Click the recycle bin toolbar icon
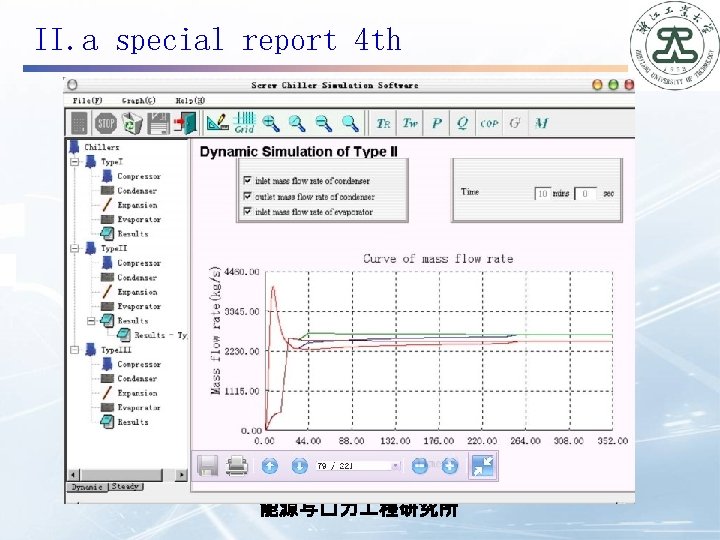Image resolution: width=720 pixels, height=540 pixels. point(132,124)
